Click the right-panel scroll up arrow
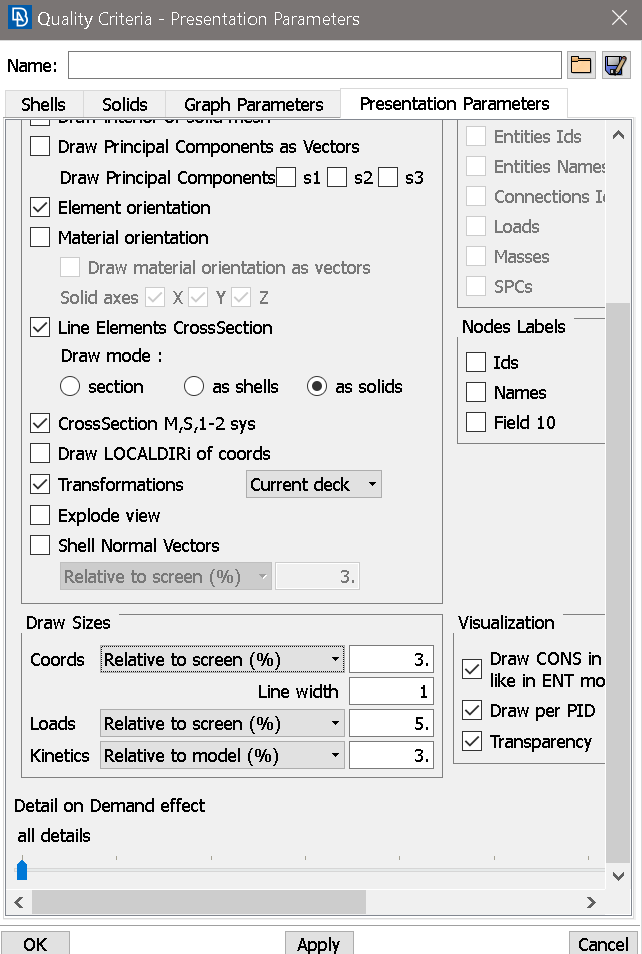This screenshot has width=642, height=954. point(618,135)
